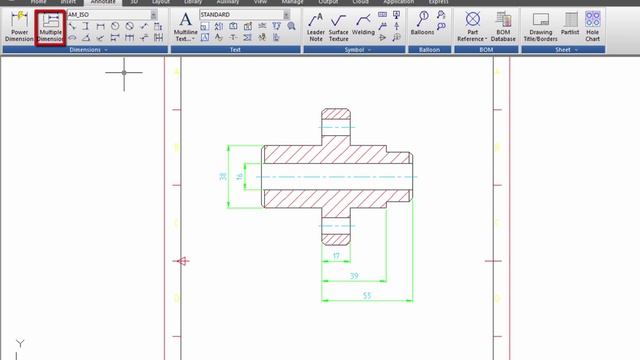Screen dimensions: 640x360
Task: Click the small upper balloon icon
Action: (441, 15)
